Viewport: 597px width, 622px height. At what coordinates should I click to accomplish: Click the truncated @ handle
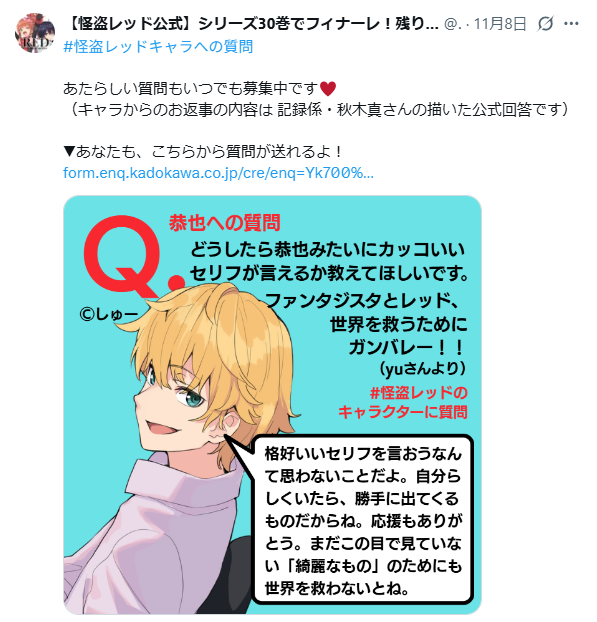pyautogui.click(x=453, y=24)
